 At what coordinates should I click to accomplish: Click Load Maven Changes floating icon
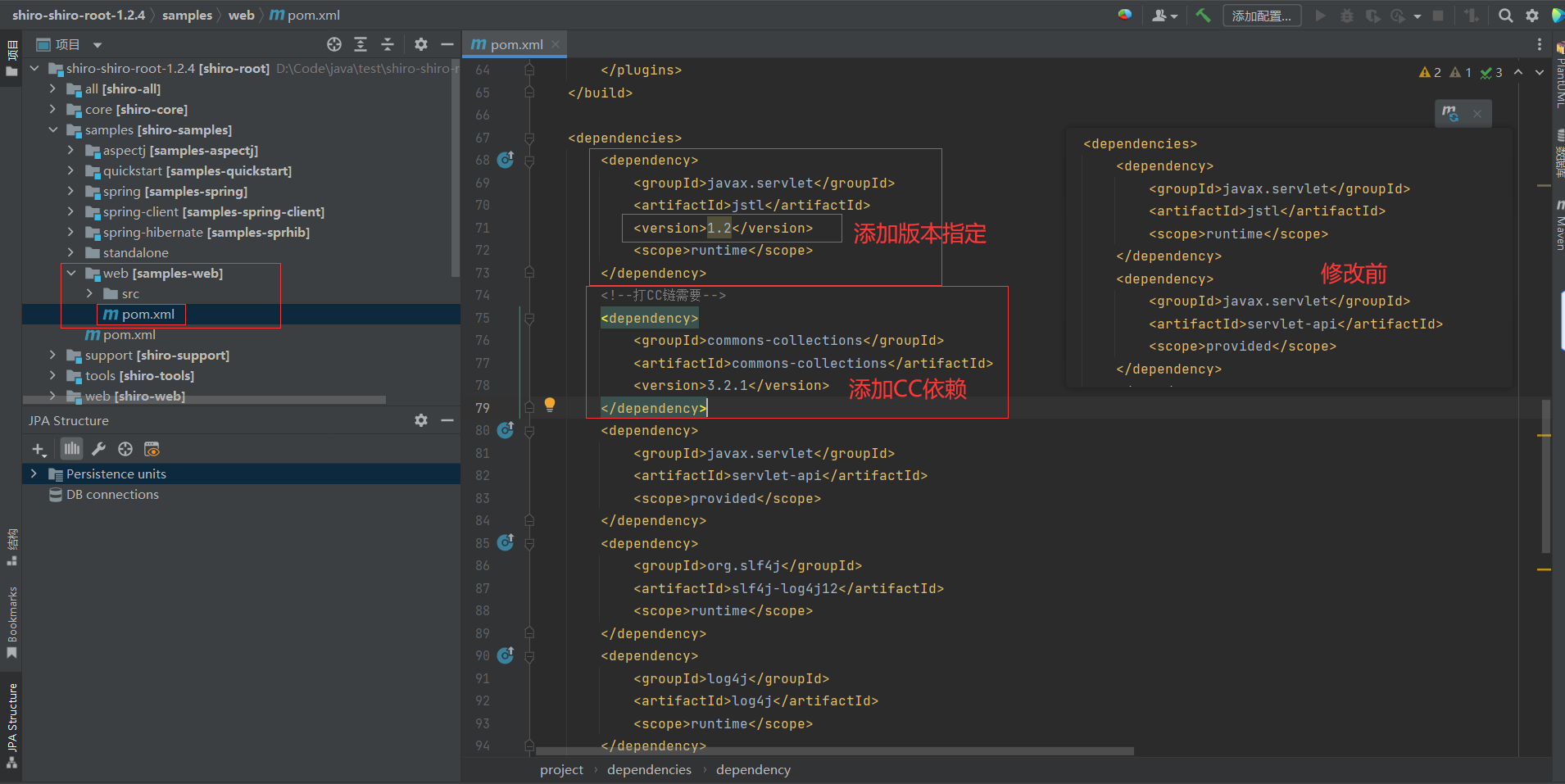[1450, 114]
